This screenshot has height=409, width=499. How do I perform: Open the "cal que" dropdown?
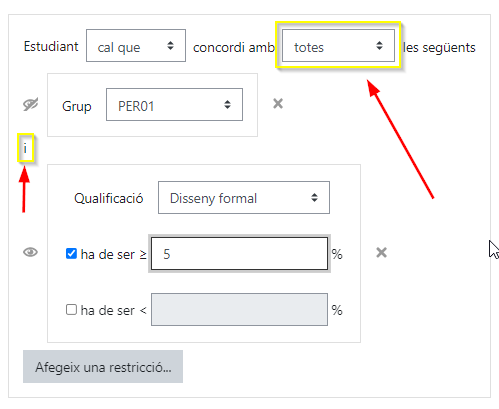[136, 46]
